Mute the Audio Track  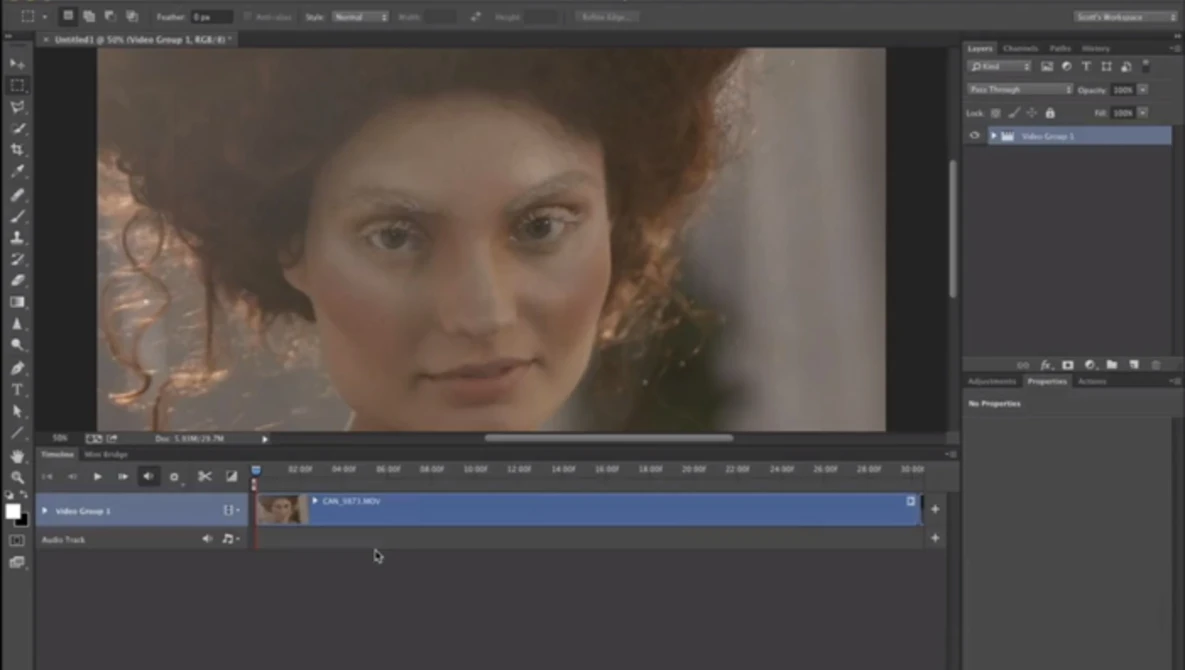coord(207,539)
